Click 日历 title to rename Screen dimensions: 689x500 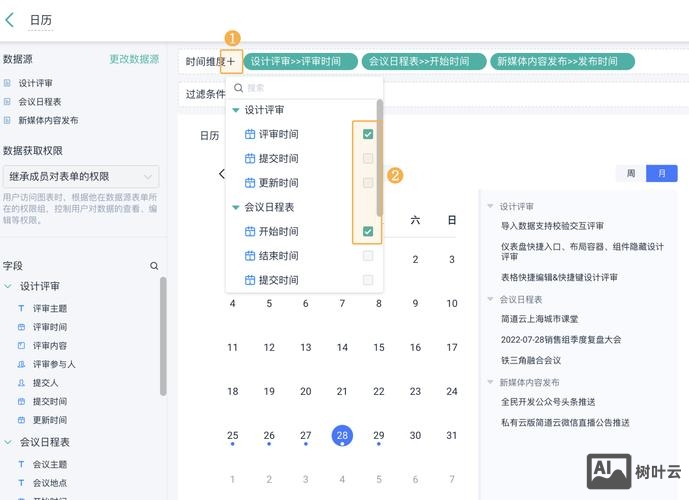(41, 20)
